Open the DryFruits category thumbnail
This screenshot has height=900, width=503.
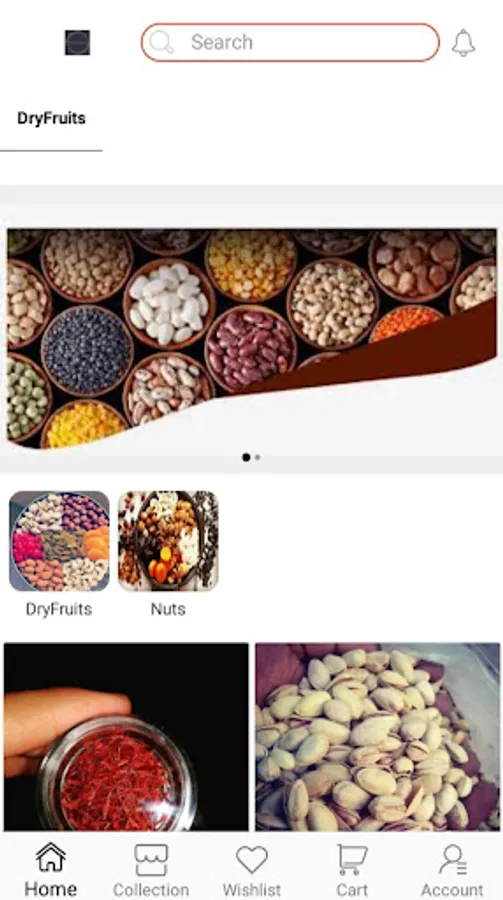click(x=59, y=541)
